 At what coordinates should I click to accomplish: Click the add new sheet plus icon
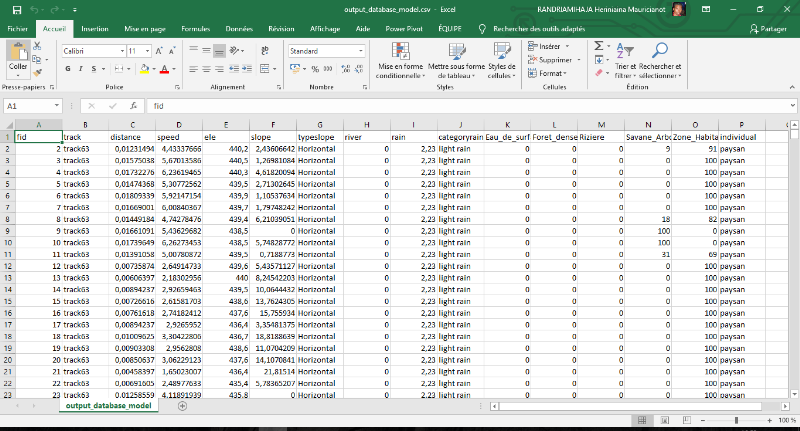click(182, 405)
